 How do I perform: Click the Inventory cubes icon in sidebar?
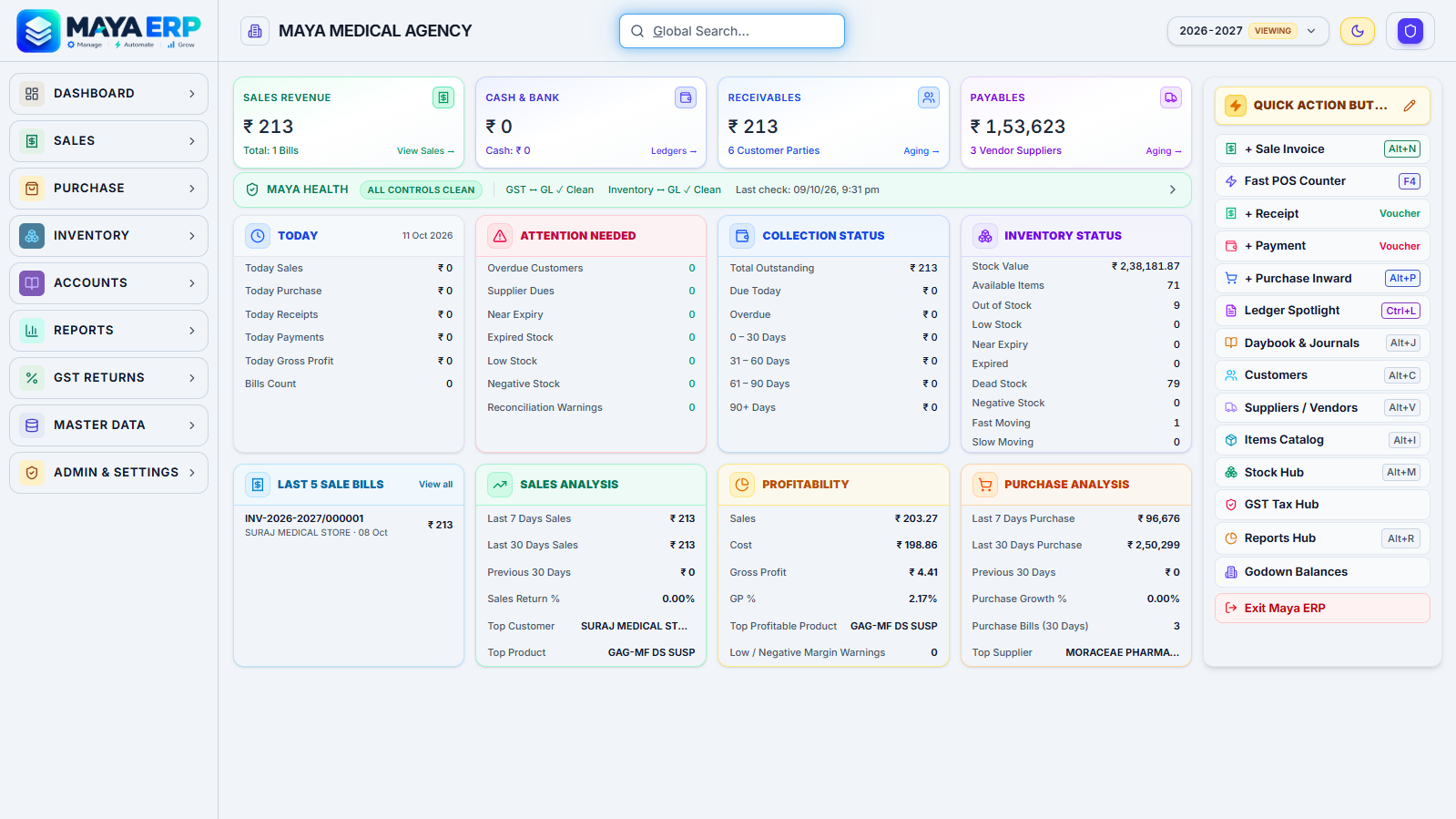coord(32,236)
